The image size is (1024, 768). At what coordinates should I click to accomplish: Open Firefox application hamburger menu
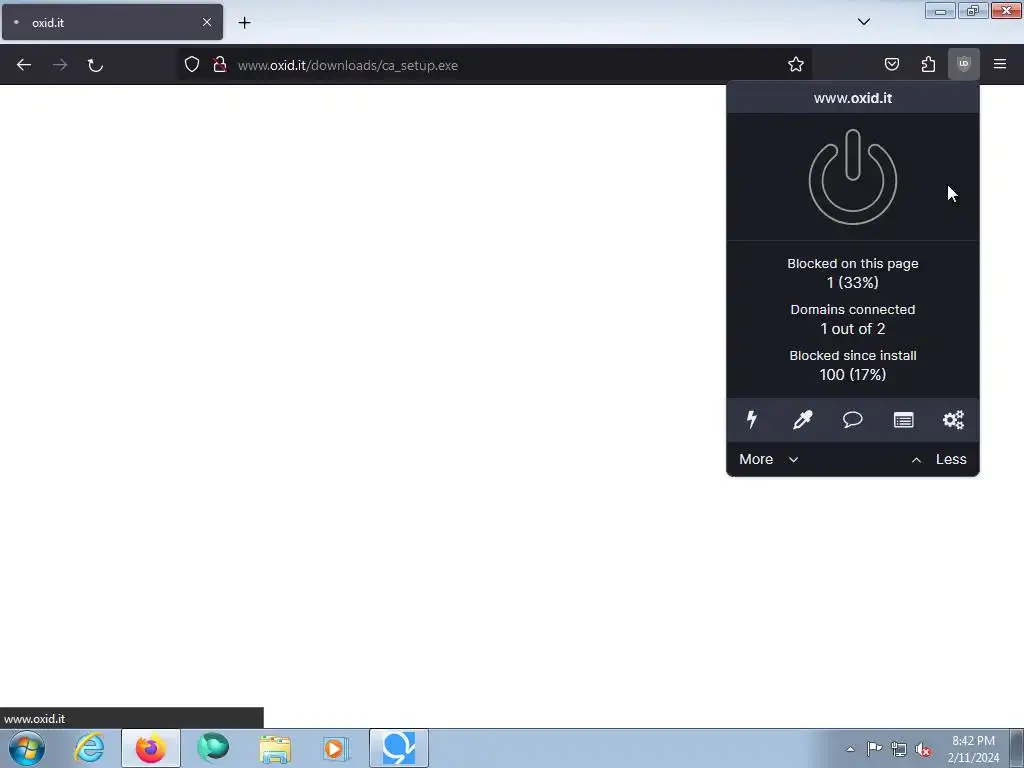[999, 64]
